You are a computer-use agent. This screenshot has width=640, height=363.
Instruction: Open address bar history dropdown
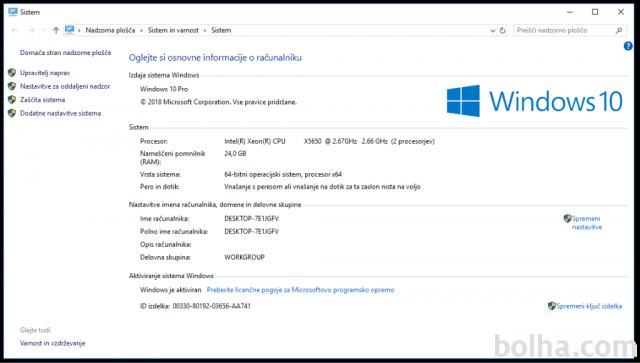pos(493,31)
